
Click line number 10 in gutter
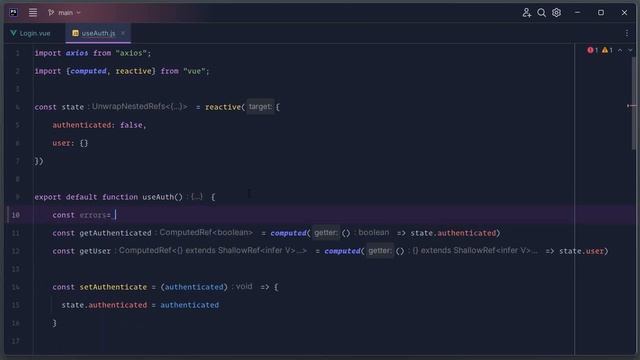(x=16, y=215)
